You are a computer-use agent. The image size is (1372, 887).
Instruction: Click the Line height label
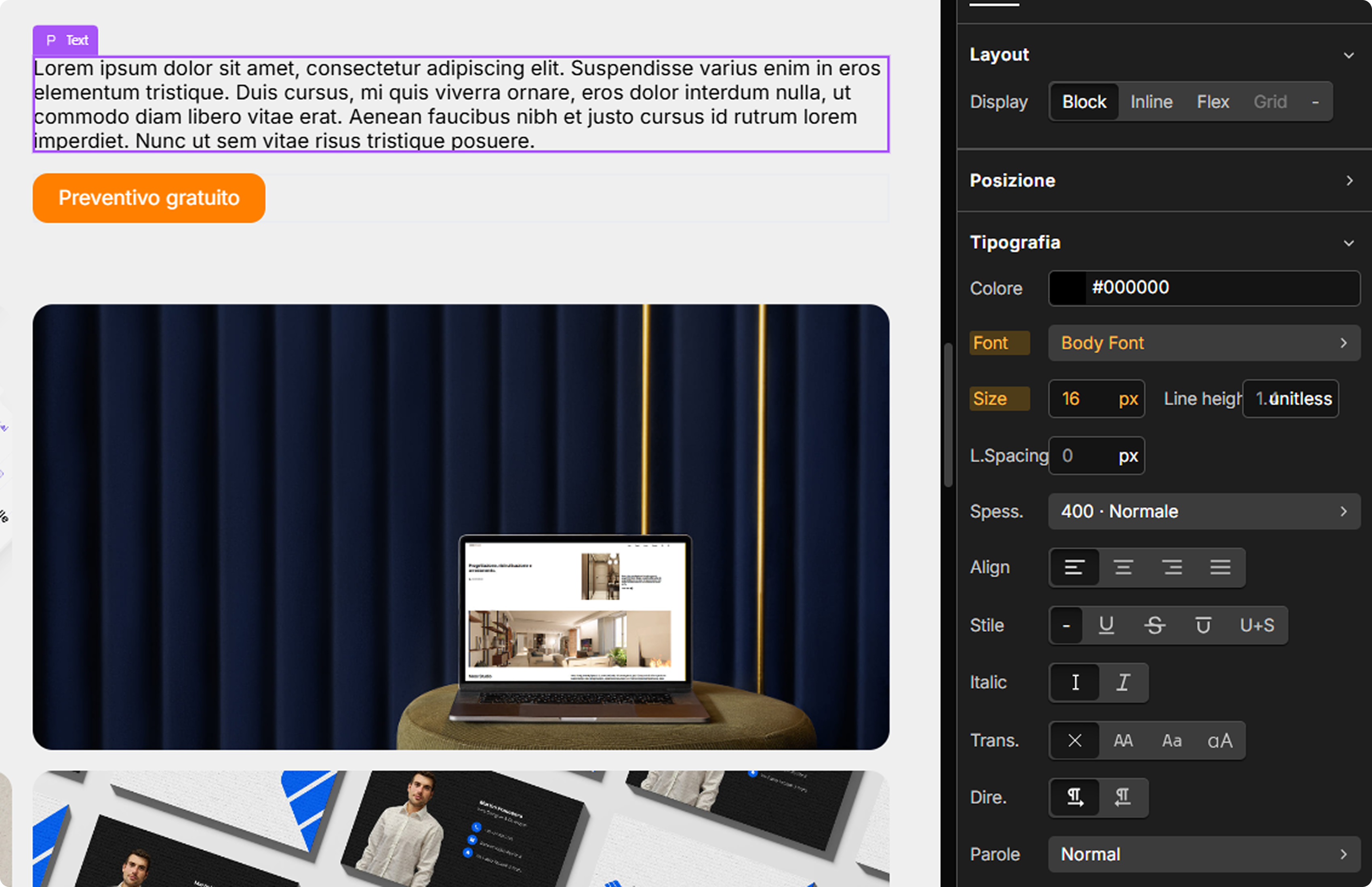[1202, 399]
